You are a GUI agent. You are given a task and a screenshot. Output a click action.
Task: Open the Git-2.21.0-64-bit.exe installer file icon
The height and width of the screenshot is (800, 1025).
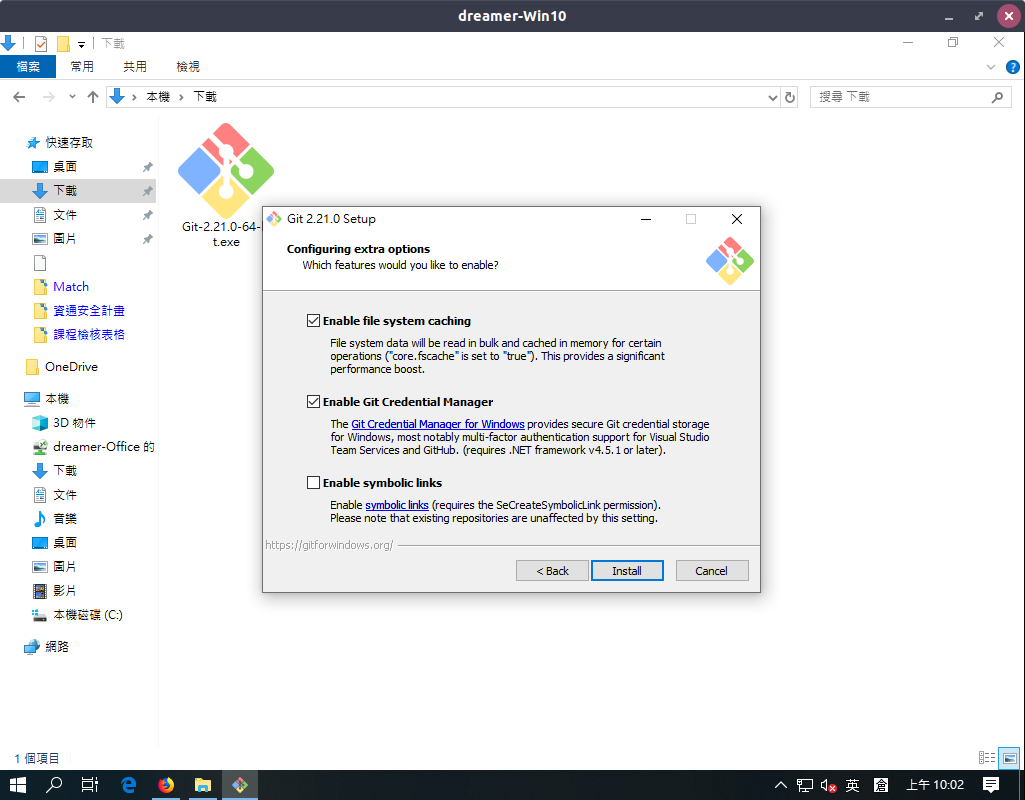click(225, 170)
